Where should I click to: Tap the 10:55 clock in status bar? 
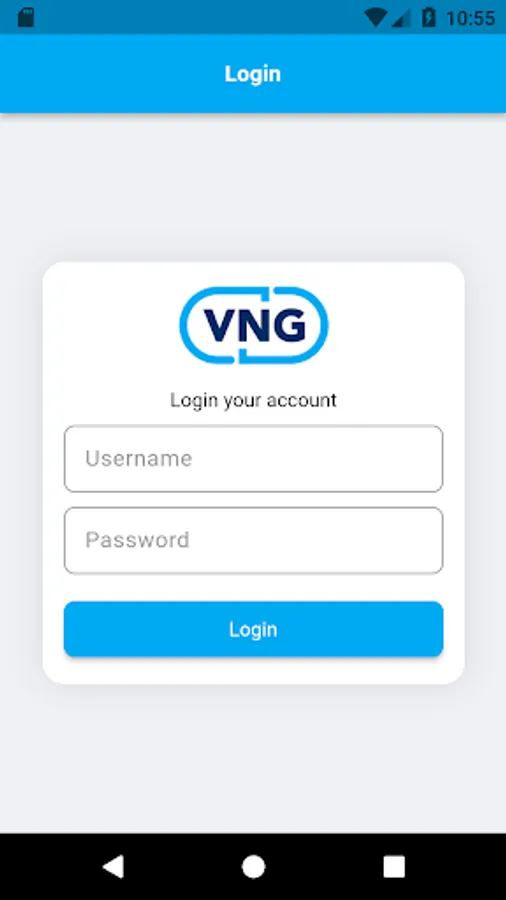click(470, 18)
